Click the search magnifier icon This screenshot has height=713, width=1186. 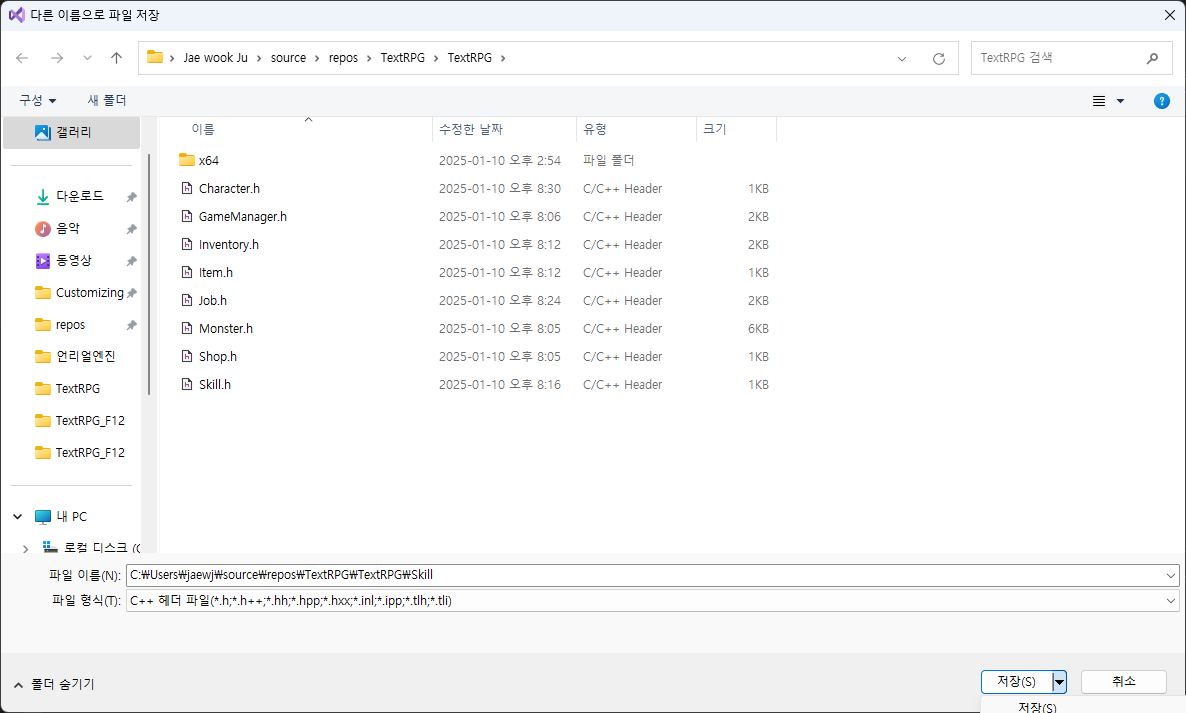(1152, 58)
